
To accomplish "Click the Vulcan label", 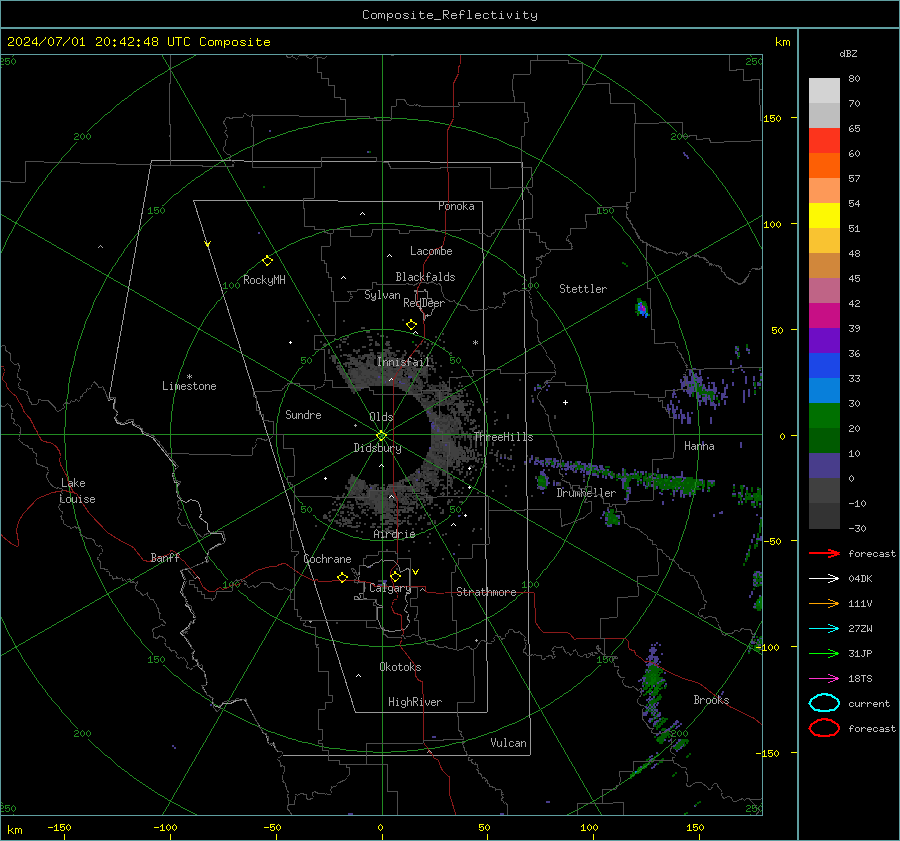I will 508,743.
